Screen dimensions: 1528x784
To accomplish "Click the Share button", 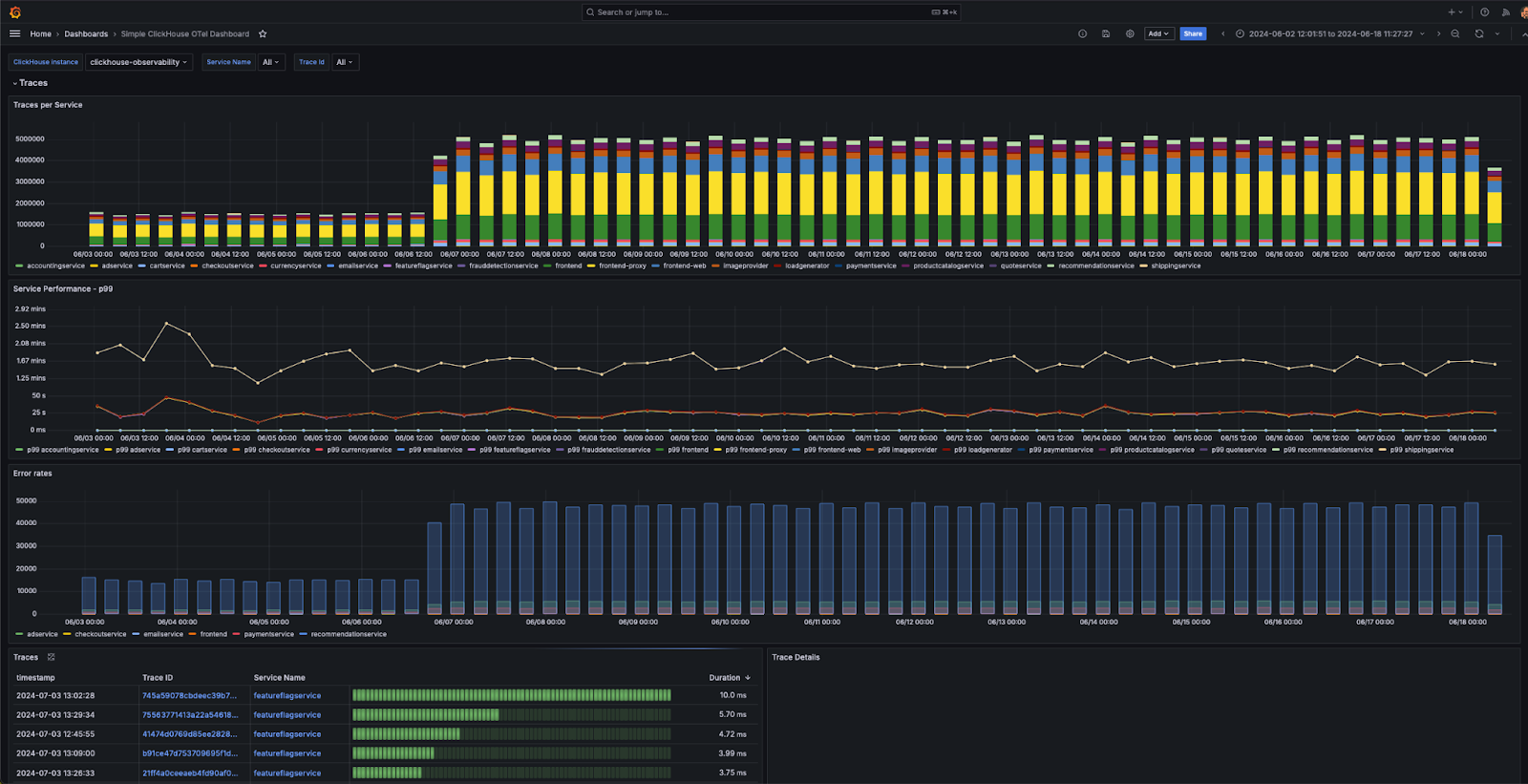I will [1193, 33].
